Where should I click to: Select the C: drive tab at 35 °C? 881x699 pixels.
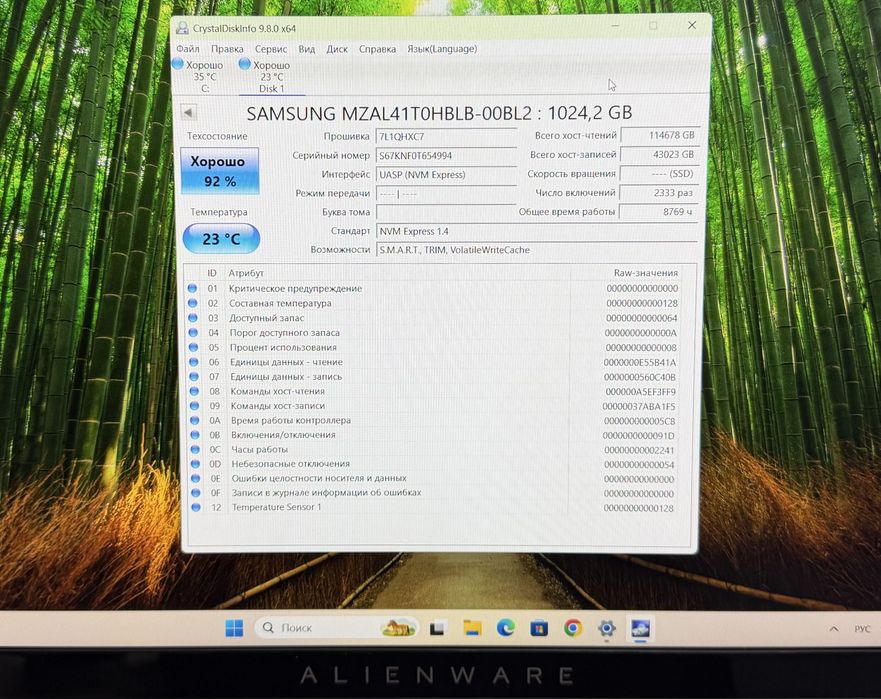point(199,76)
